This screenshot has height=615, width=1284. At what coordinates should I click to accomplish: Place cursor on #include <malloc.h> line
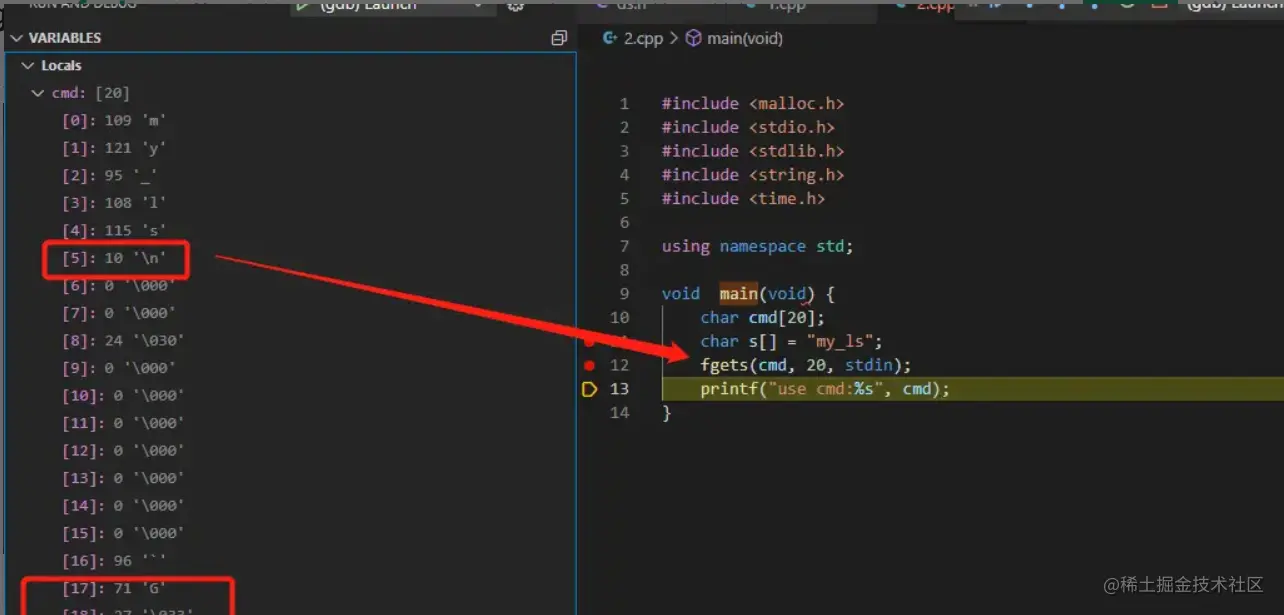(x=753, y=104)
